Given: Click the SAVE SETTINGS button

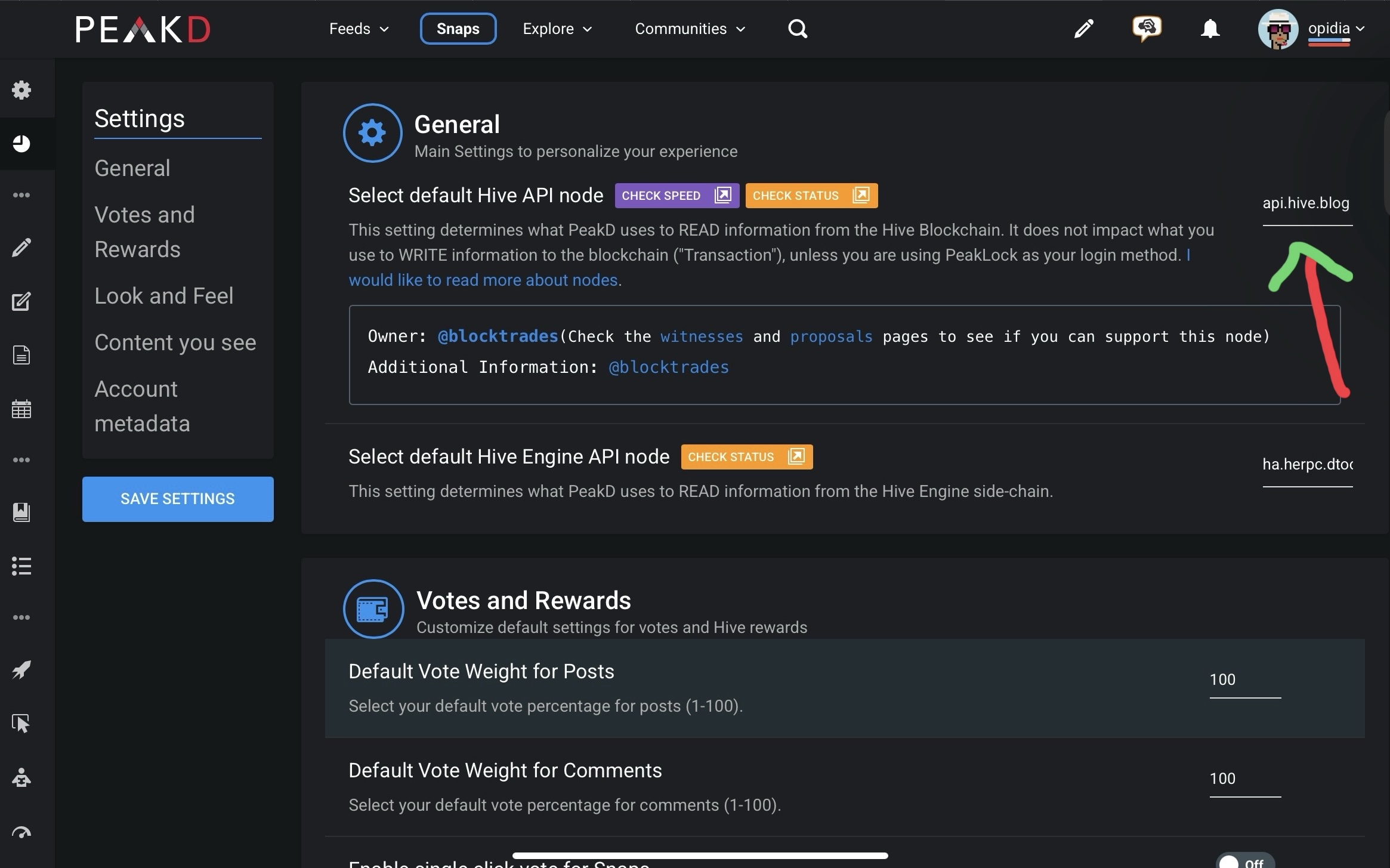Looking at the screenshot, I should (178, 499).
